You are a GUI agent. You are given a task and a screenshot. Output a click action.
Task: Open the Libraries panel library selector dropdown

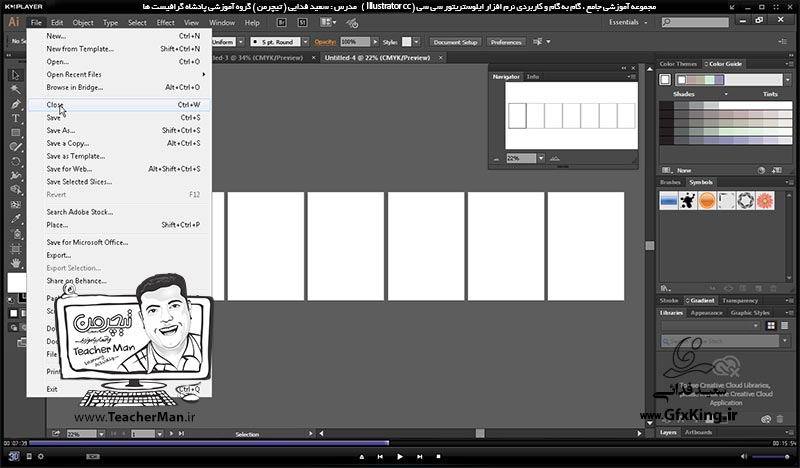point(711,325)
